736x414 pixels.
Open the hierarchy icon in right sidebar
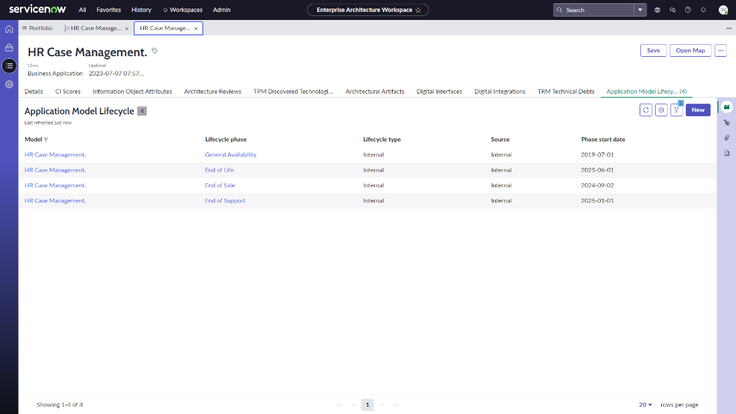pos(727,123)
